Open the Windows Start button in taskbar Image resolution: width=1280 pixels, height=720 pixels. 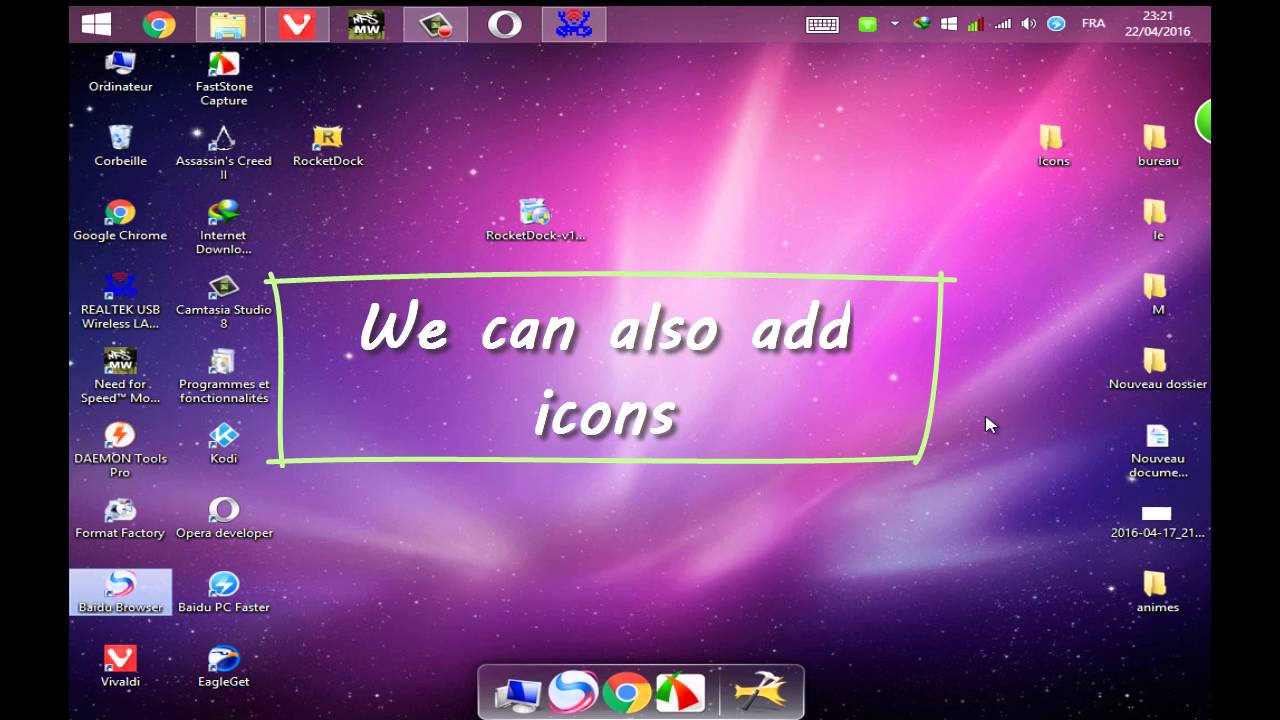96,24
